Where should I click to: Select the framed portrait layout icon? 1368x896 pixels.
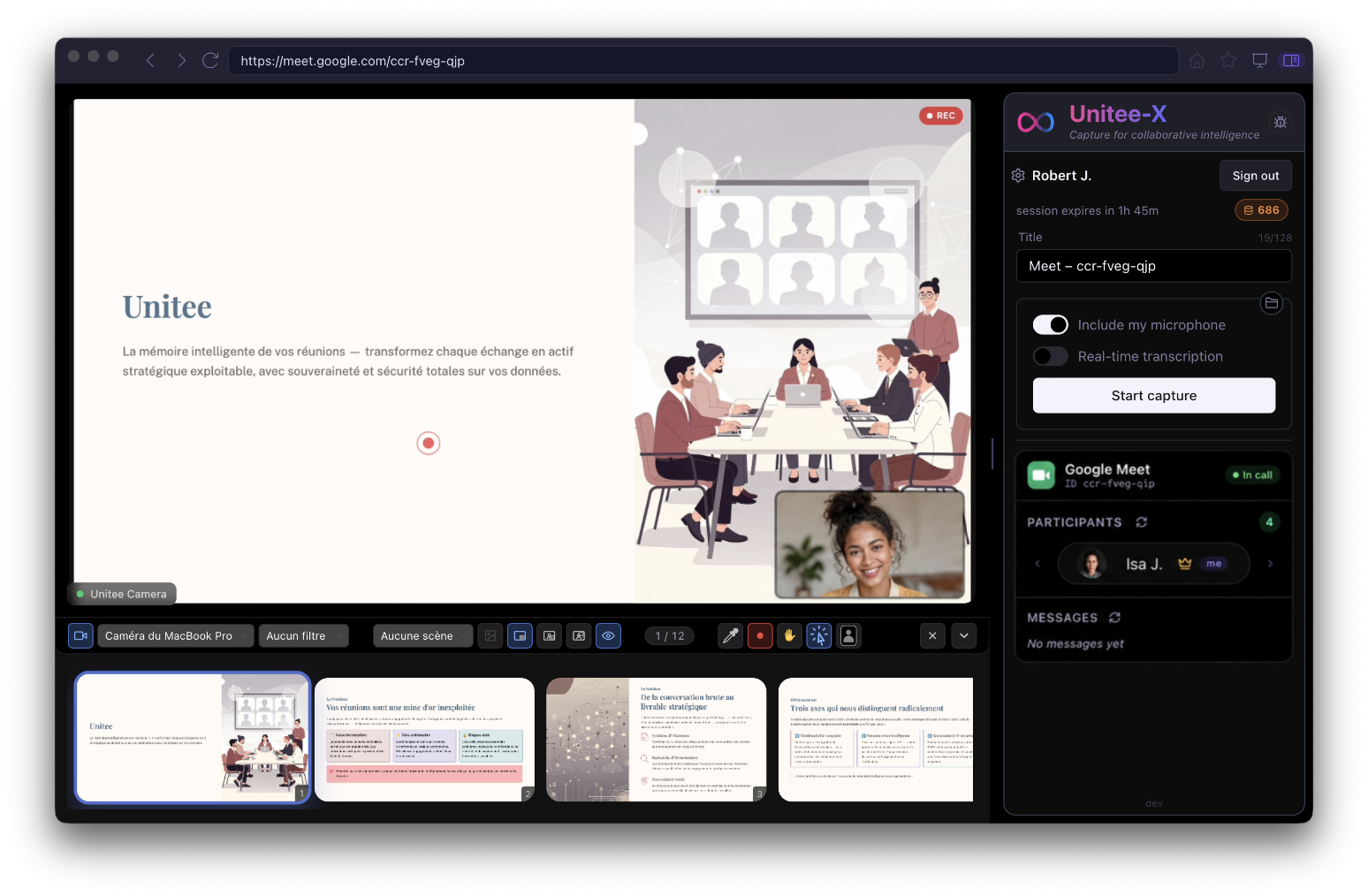pyautogui.click(x=550, y=635)
